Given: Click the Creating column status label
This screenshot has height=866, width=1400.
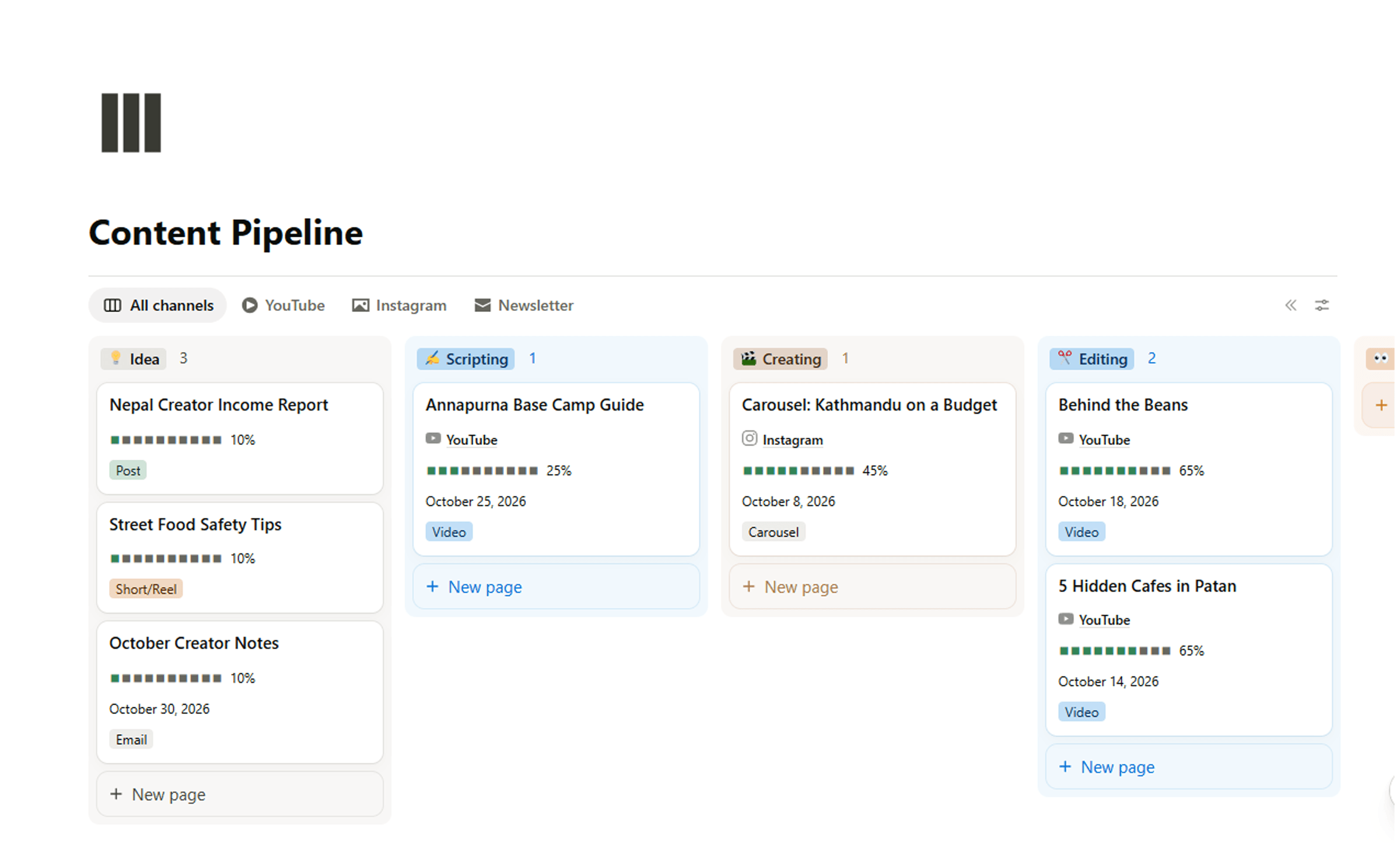Looking at the screenshot, I should [x=782, y=359].
